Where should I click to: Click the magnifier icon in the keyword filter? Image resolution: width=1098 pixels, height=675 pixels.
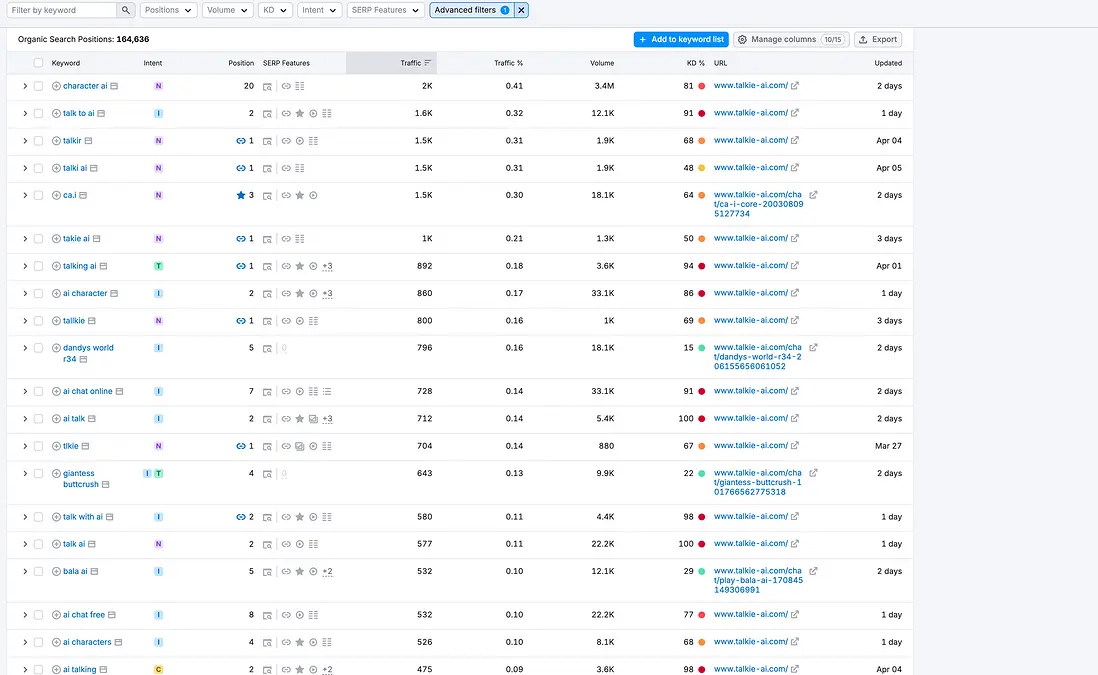pyautogui.click(x=126, y=9)
